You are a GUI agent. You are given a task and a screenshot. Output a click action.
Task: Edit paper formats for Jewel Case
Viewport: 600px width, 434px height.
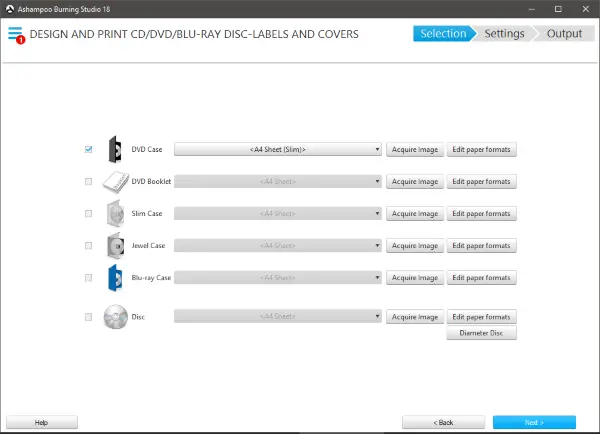coord(481,246)
